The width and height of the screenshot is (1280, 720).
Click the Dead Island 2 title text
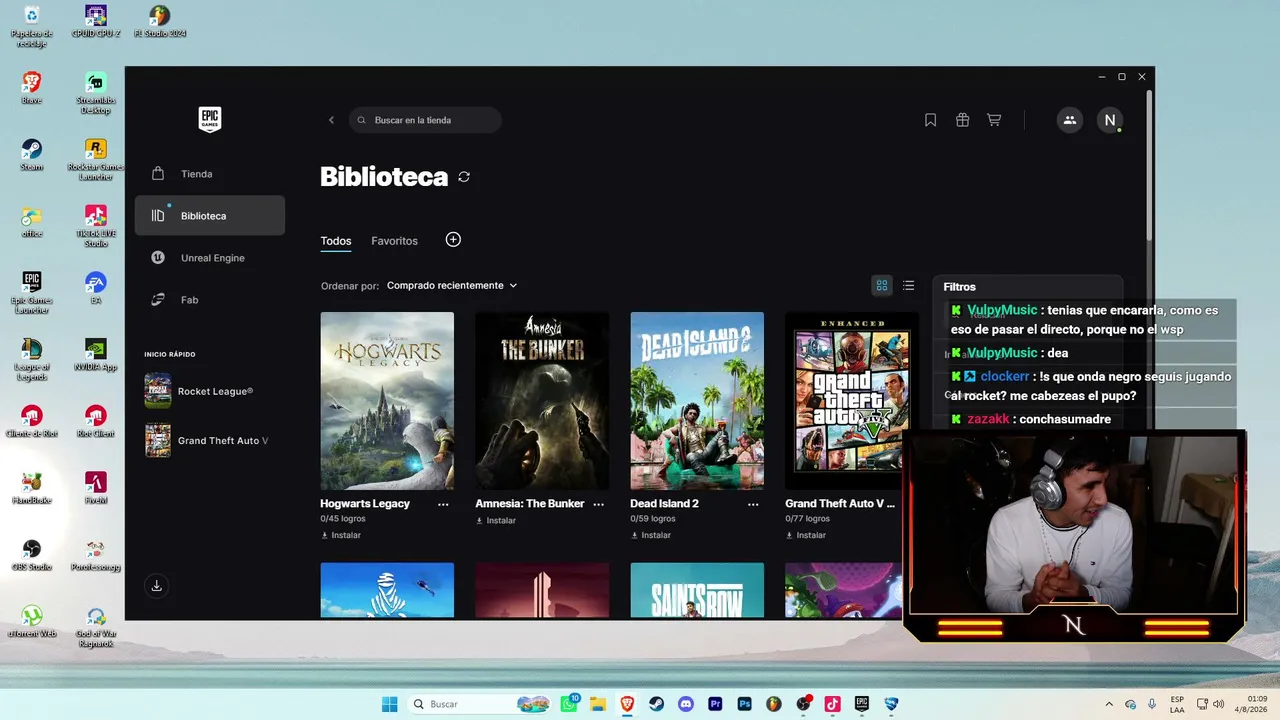(664, 504)
